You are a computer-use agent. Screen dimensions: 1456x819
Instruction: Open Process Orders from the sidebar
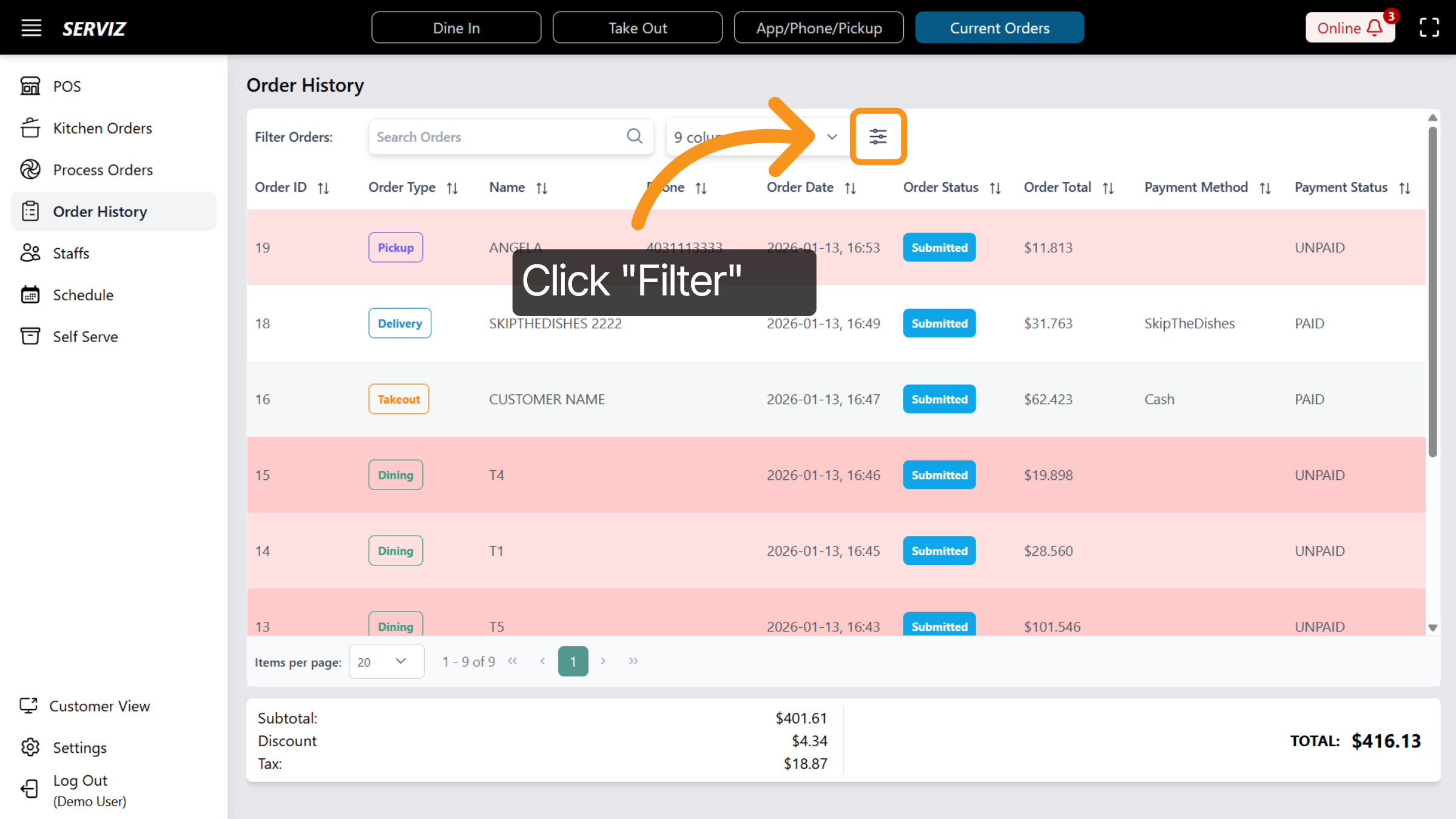103,169
